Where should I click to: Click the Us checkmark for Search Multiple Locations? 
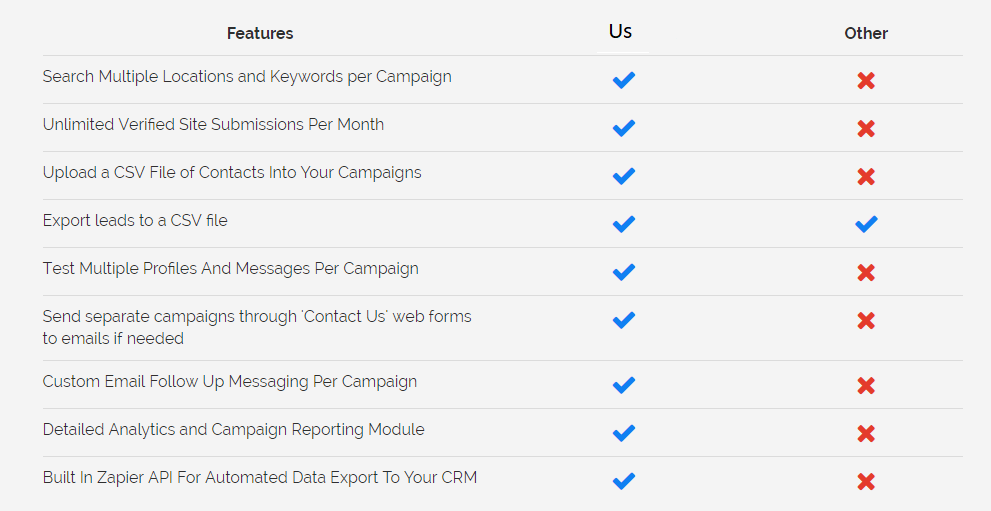(624, 80)
